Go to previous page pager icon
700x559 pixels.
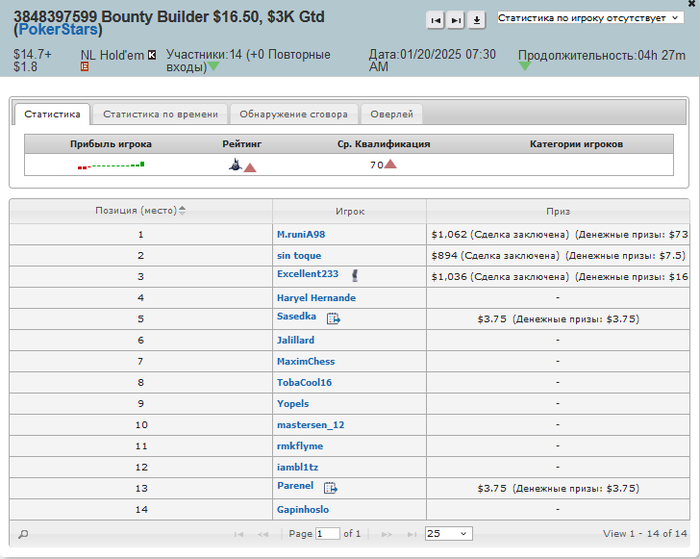point(263,534)
